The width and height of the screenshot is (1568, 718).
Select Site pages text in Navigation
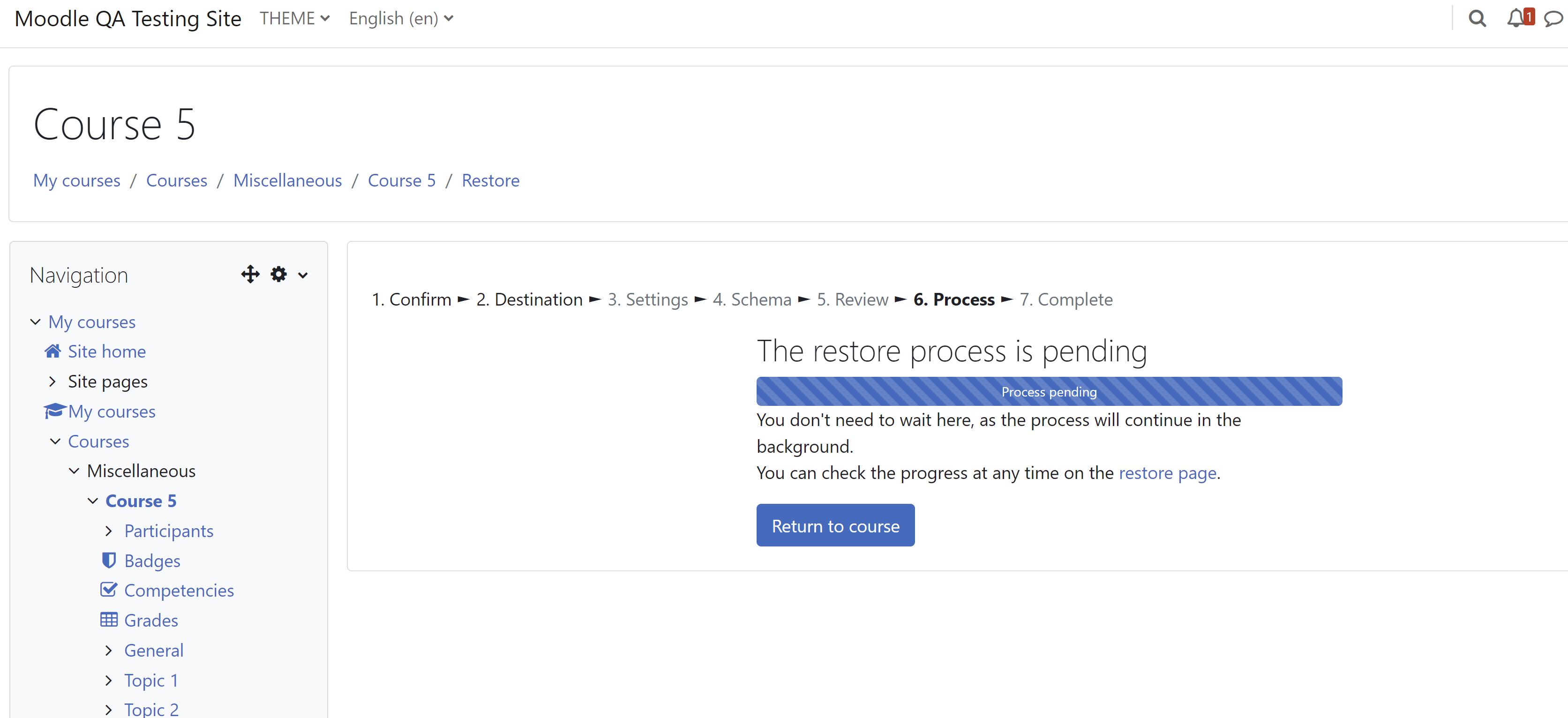coord(108,381)
